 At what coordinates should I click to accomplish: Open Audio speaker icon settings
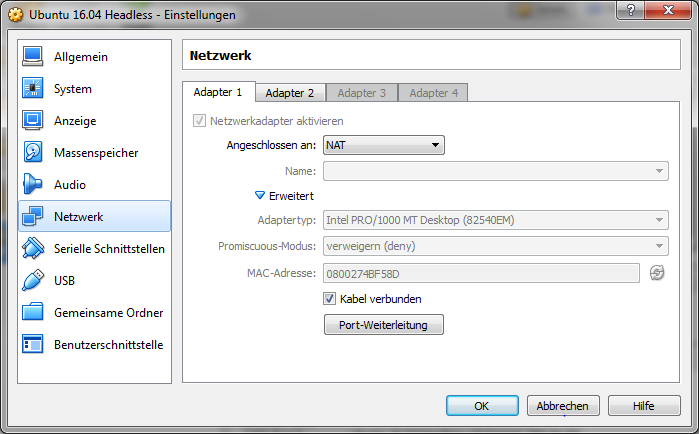point(33,184)
